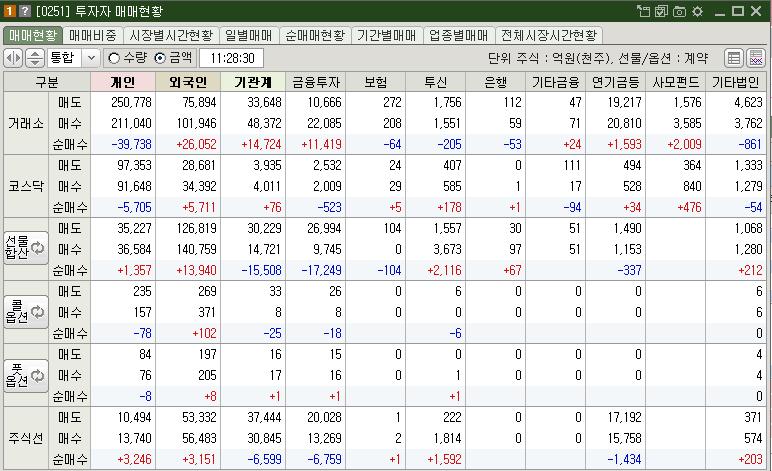The width and height of the screenshot is (772, 471).
Task: Open the 시장별시간현황 tab
Action: pyautogui.click(x=171, y=35)
